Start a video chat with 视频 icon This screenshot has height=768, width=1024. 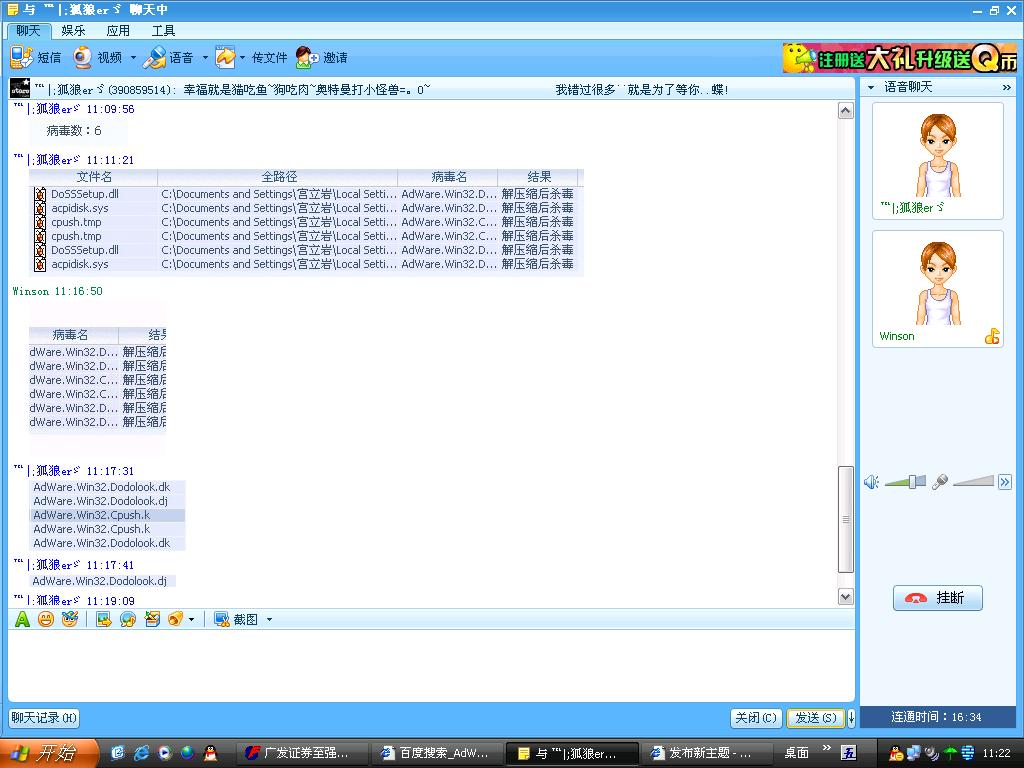[x=83, y=57]
